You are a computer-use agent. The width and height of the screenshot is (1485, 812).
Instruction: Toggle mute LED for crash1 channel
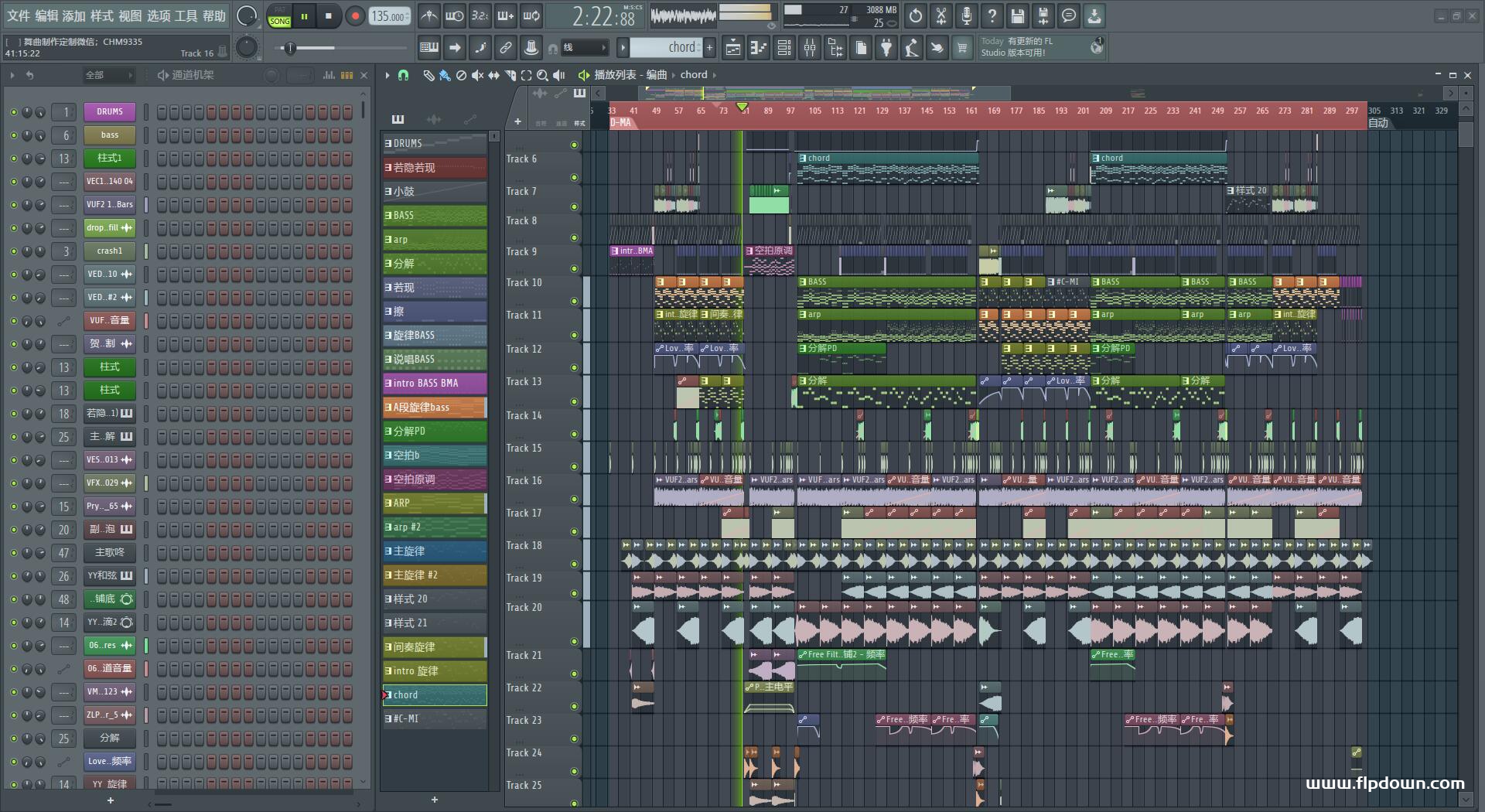tap(13, 251)
